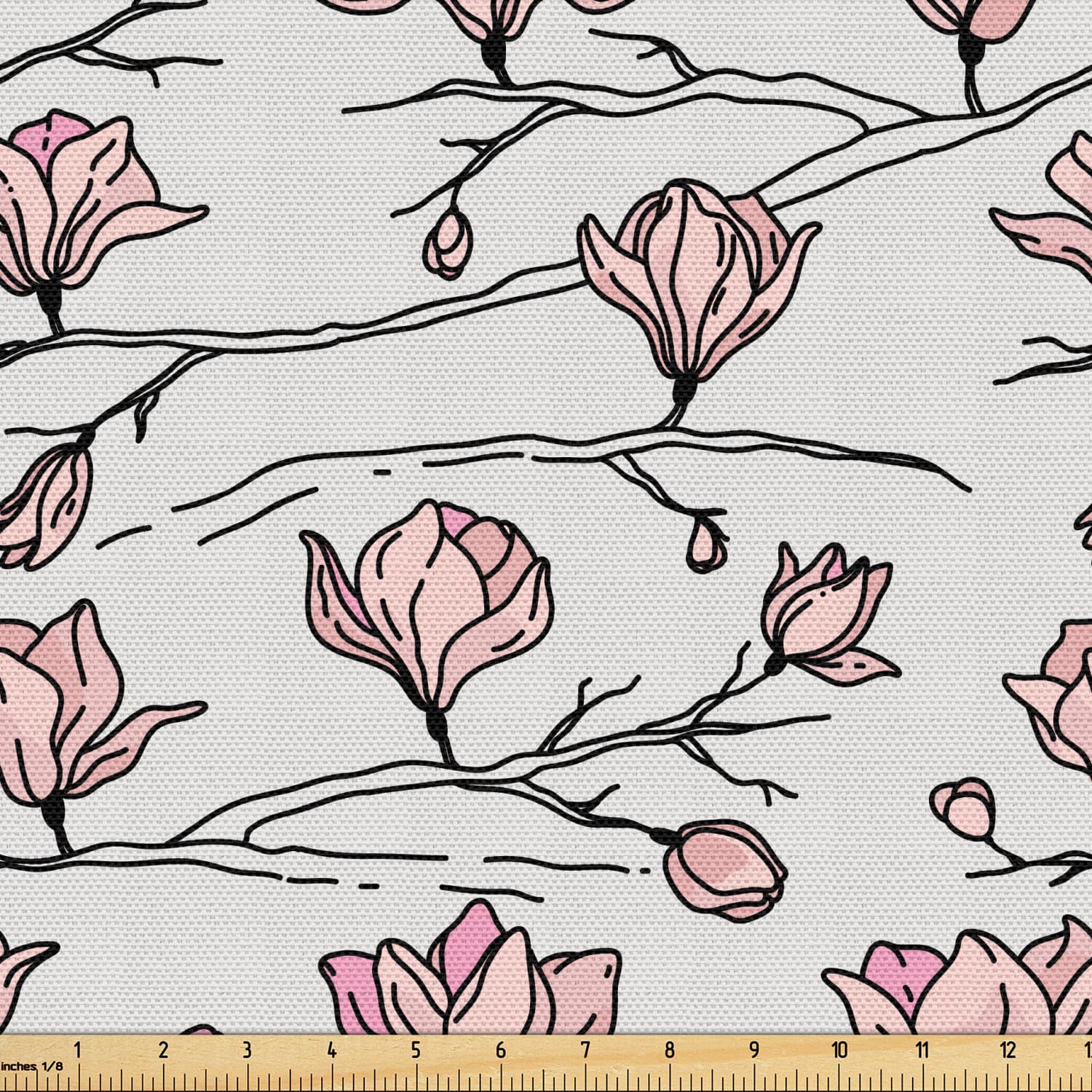The width and height of the screenshot is (1092, 1092).
Task: Click the number 10 on the ruler
Action: [x=839, y=1050]
